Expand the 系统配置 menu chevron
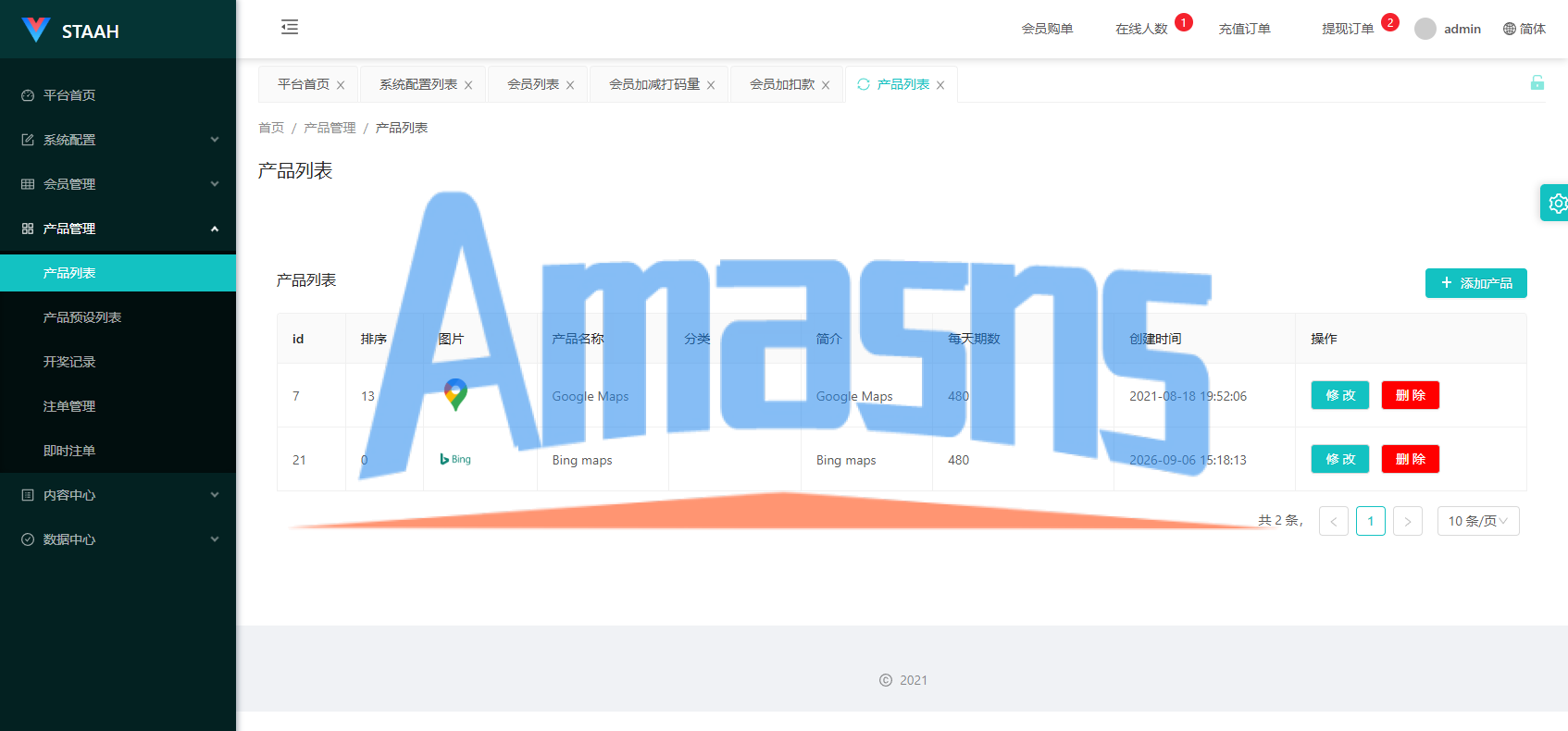Image resolution: width=1568 pixels, height=731 pixels. (215, 140)
